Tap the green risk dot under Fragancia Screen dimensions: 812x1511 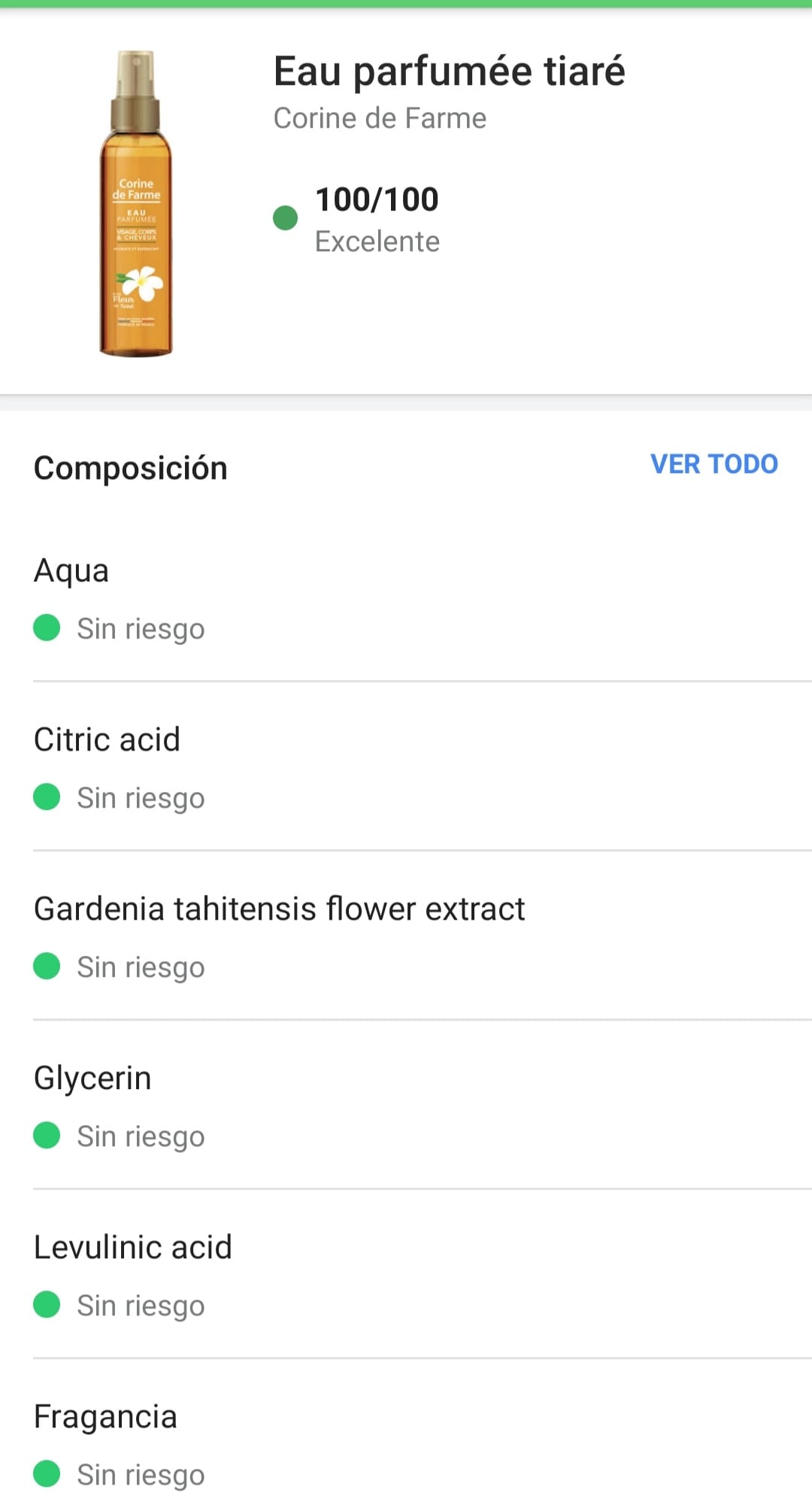pos(47,1473)
